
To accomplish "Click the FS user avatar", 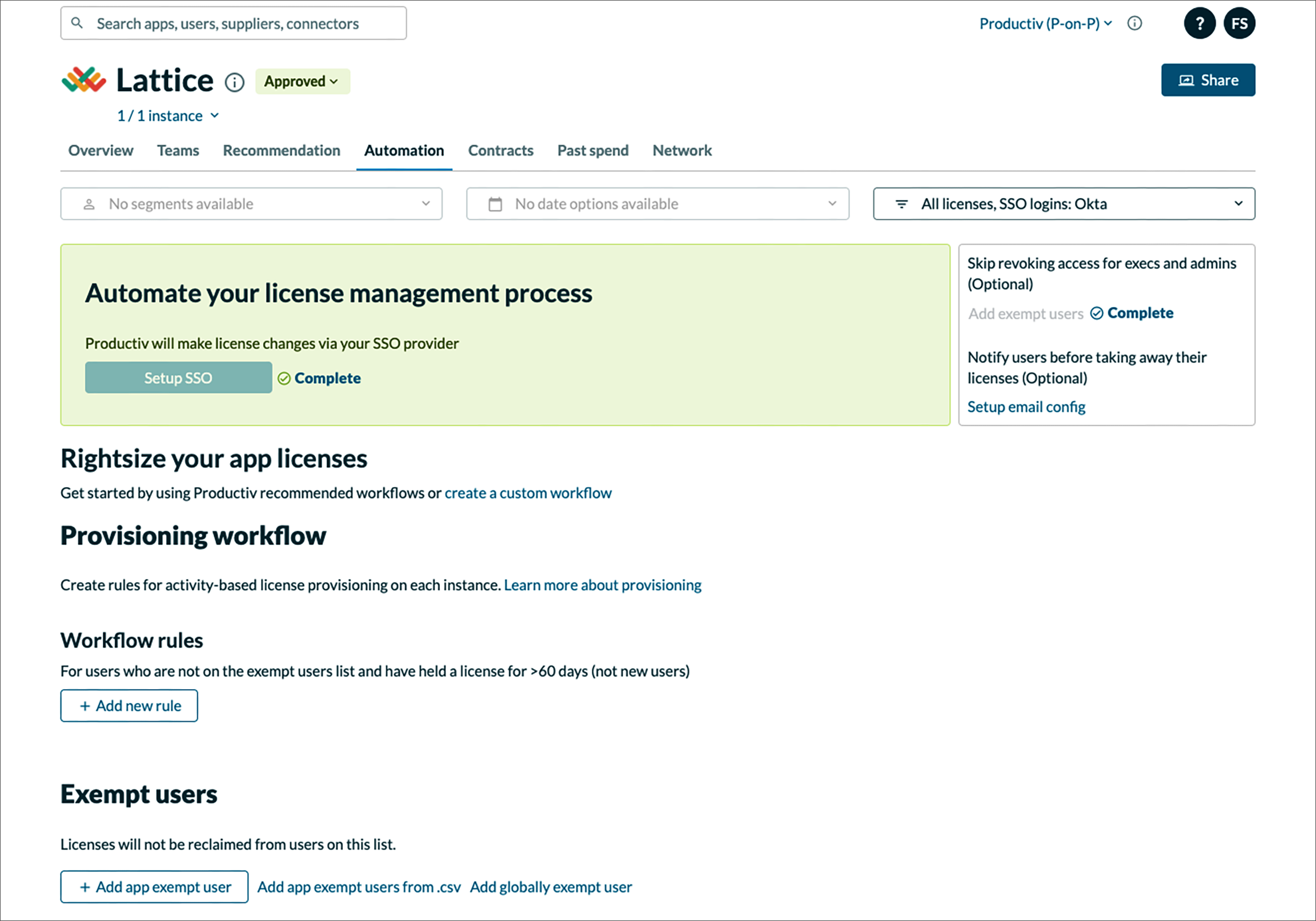I will 1239,23.
